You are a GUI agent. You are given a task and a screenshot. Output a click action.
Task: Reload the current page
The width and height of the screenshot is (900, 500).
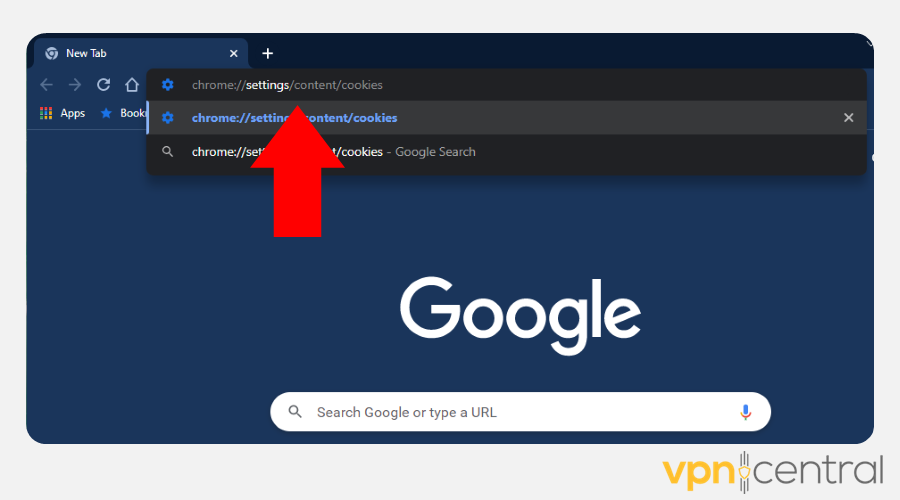point(103,85)
